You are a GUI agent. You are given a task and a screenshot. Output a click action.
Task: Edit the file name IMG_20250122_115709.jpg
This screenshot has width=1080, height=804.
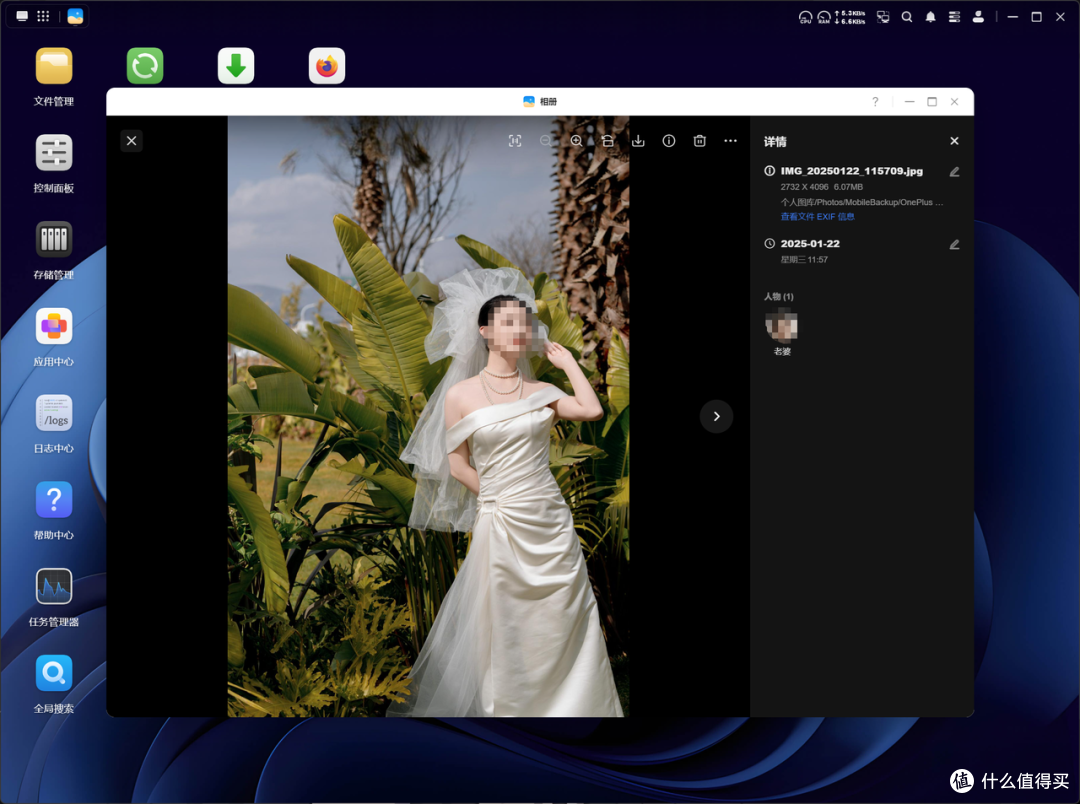[x=955, y=172]
